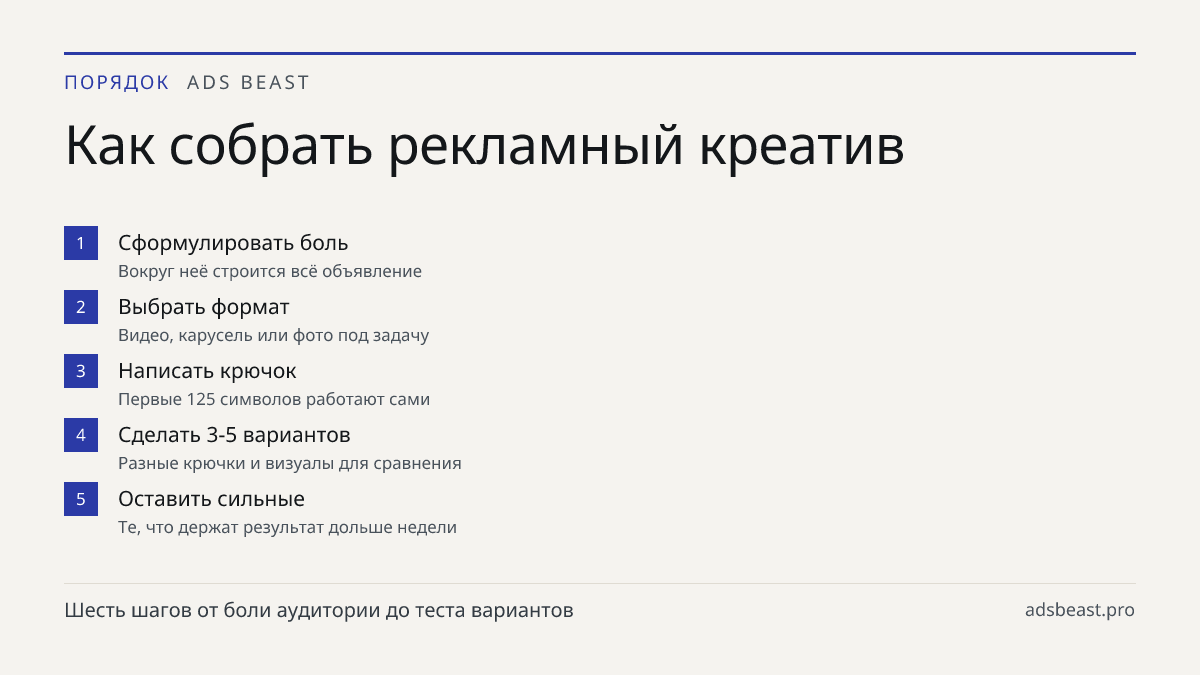The height and width of the screenshot is (675, 1200).
Task: Click the heading "Оставить сильные"
Action: (x=211, y=499)
